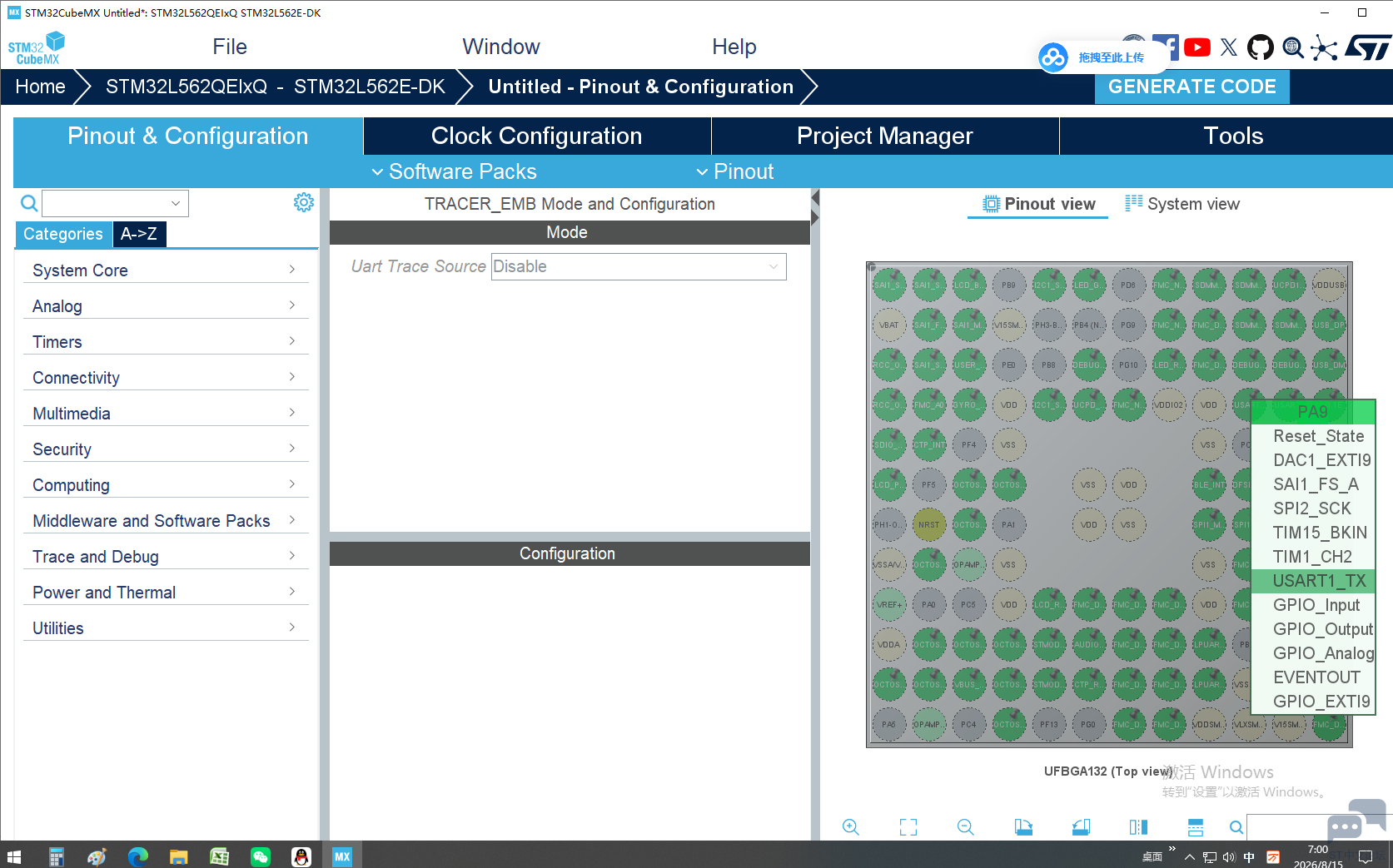Open Microsoft Edge from the taskbar
The width and height of the screenshot is (1393, 868).
click(138, 856)
